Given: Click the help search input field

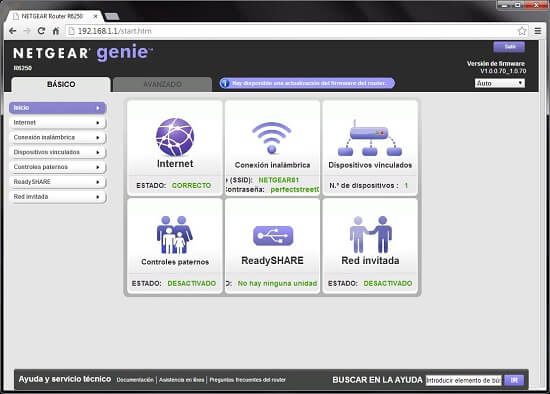Looking at the screenshot, I should click(463, 380).
